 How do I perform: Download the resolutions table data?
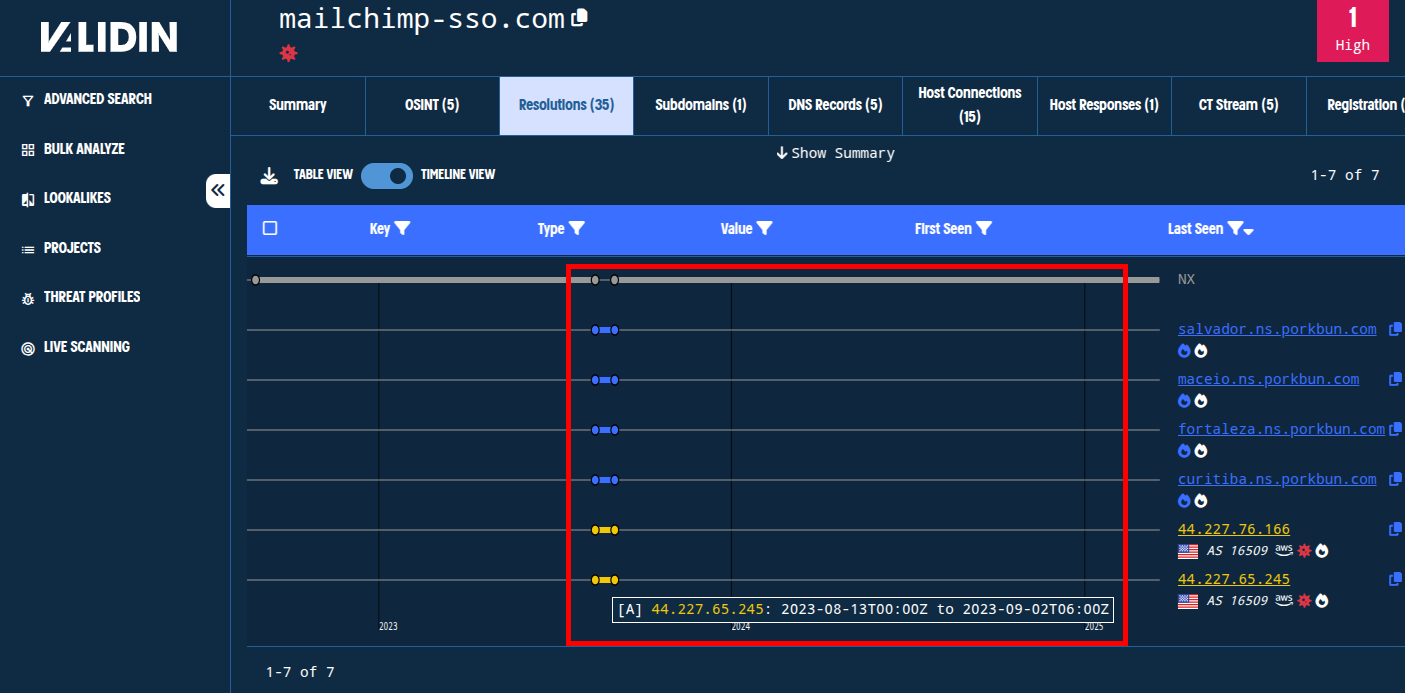268,176
